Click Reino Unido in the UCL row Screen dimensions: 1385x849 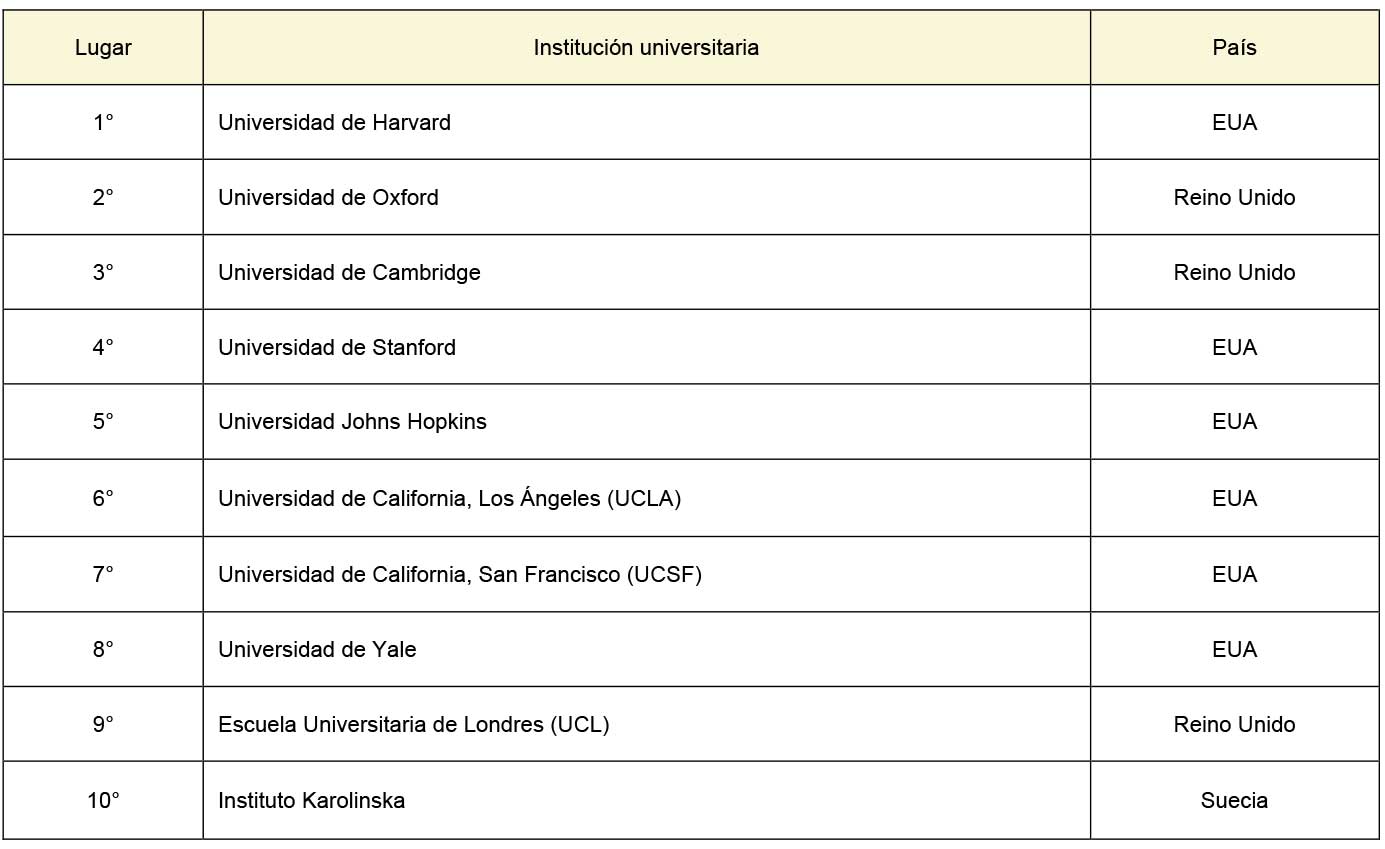click(1234, 725)
